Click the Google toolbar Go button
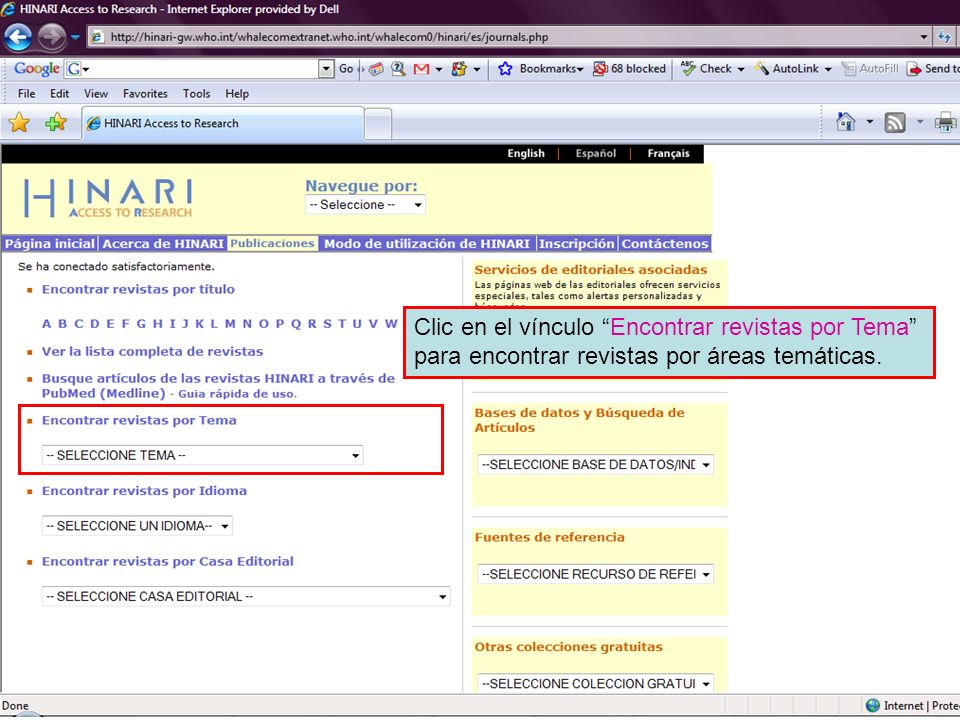 tap(346, 69)
